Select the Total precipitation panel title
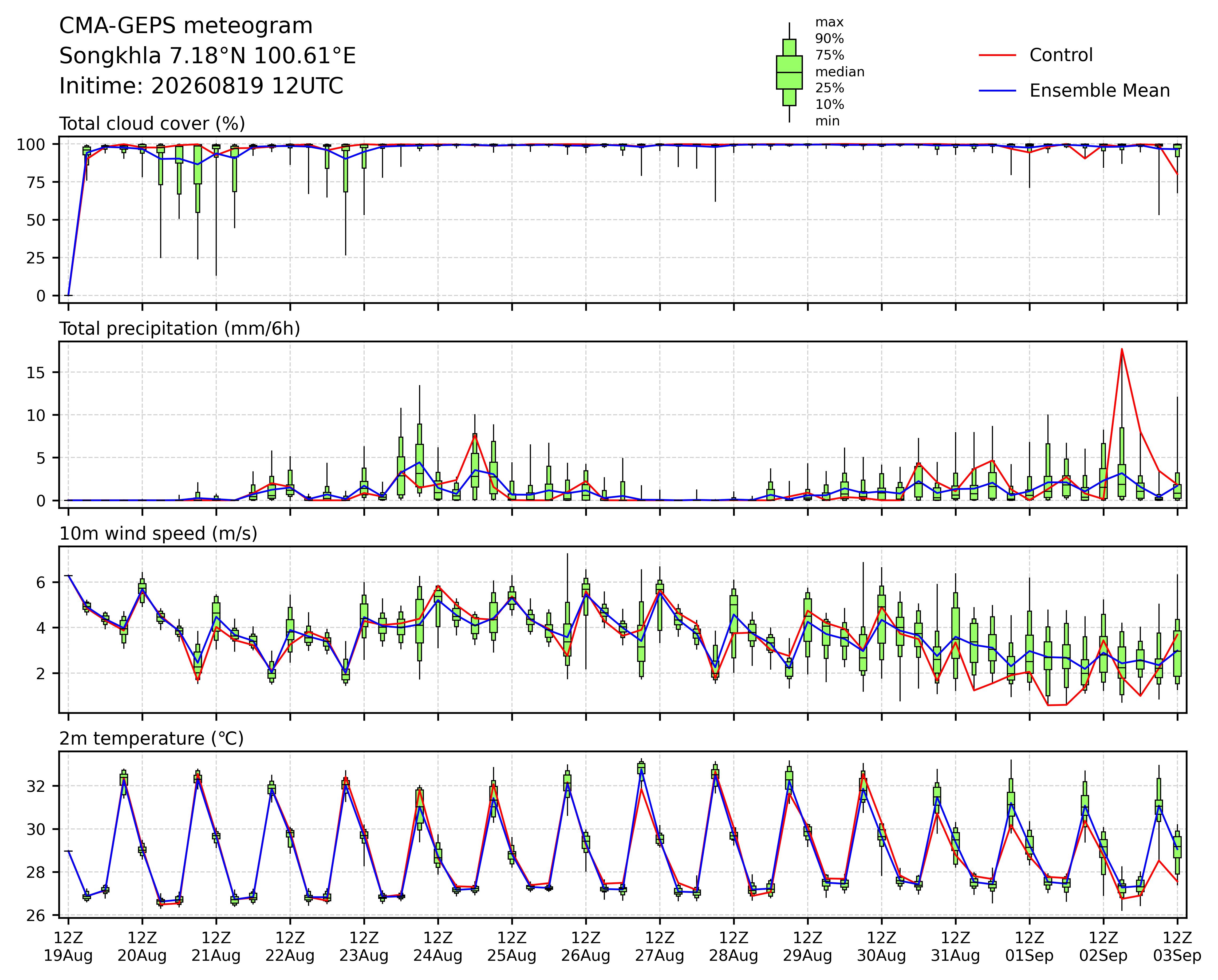Viewport: 1218px width, 980px height. pyautogui.click(x=180, y=329)
